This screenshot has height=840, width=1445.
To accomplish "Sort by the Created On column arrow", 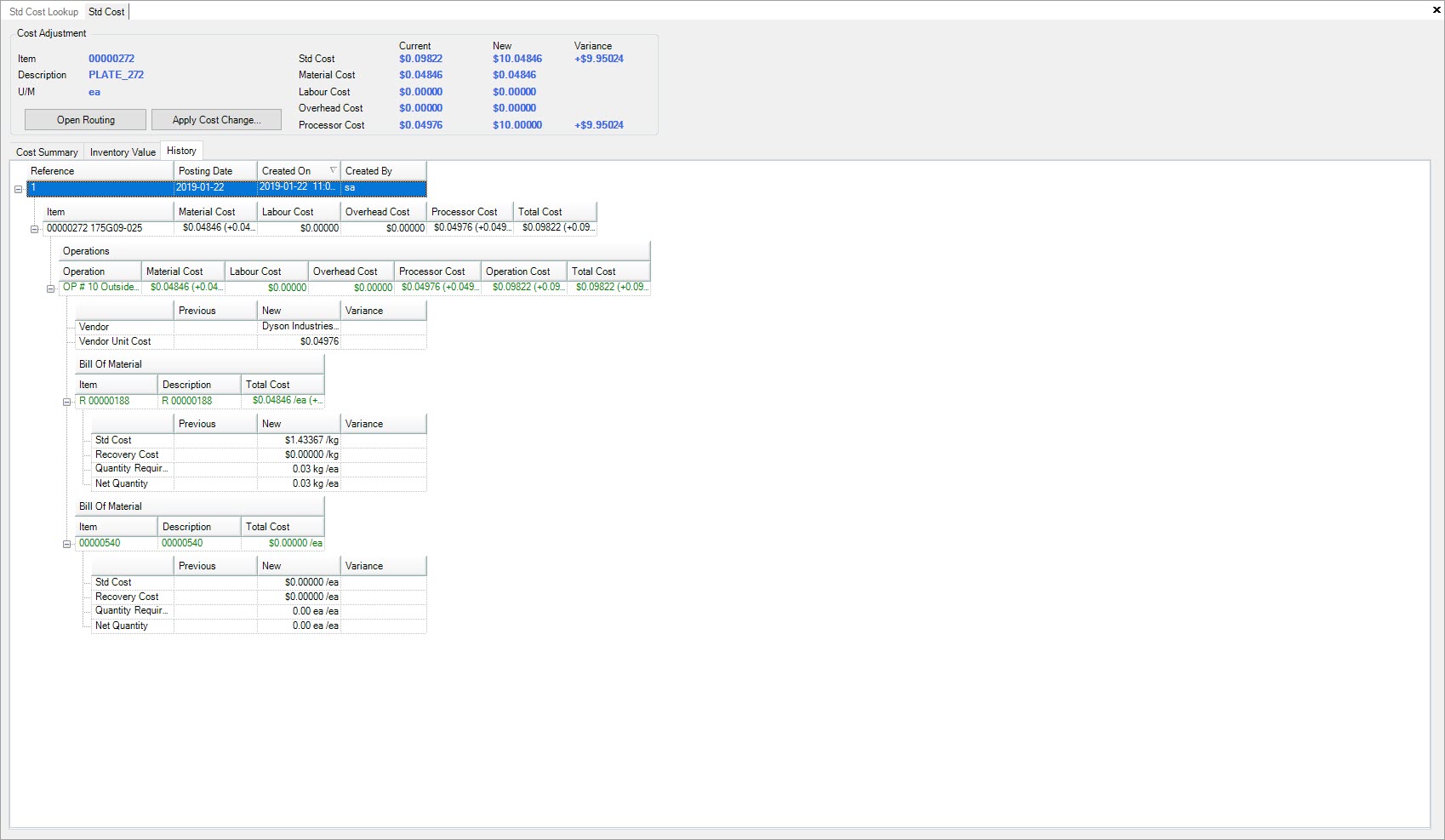I will 333,170.
